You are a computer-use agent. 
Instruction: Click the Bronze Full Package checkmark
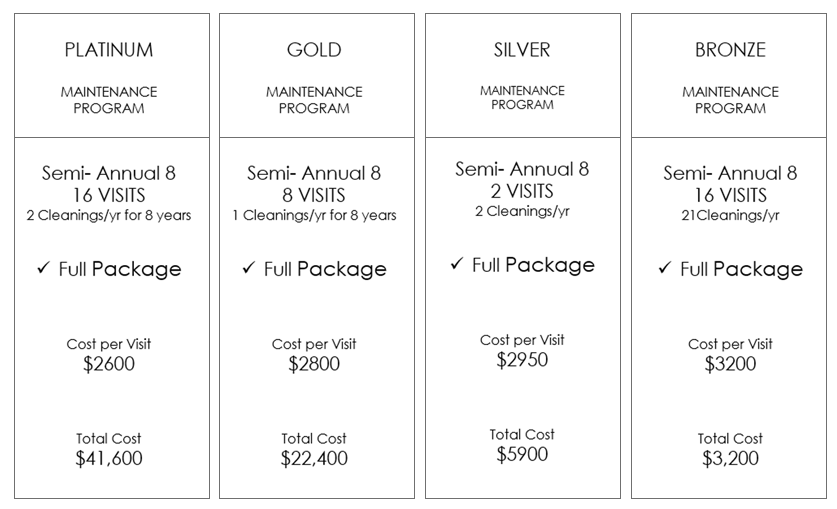[665, 267]
